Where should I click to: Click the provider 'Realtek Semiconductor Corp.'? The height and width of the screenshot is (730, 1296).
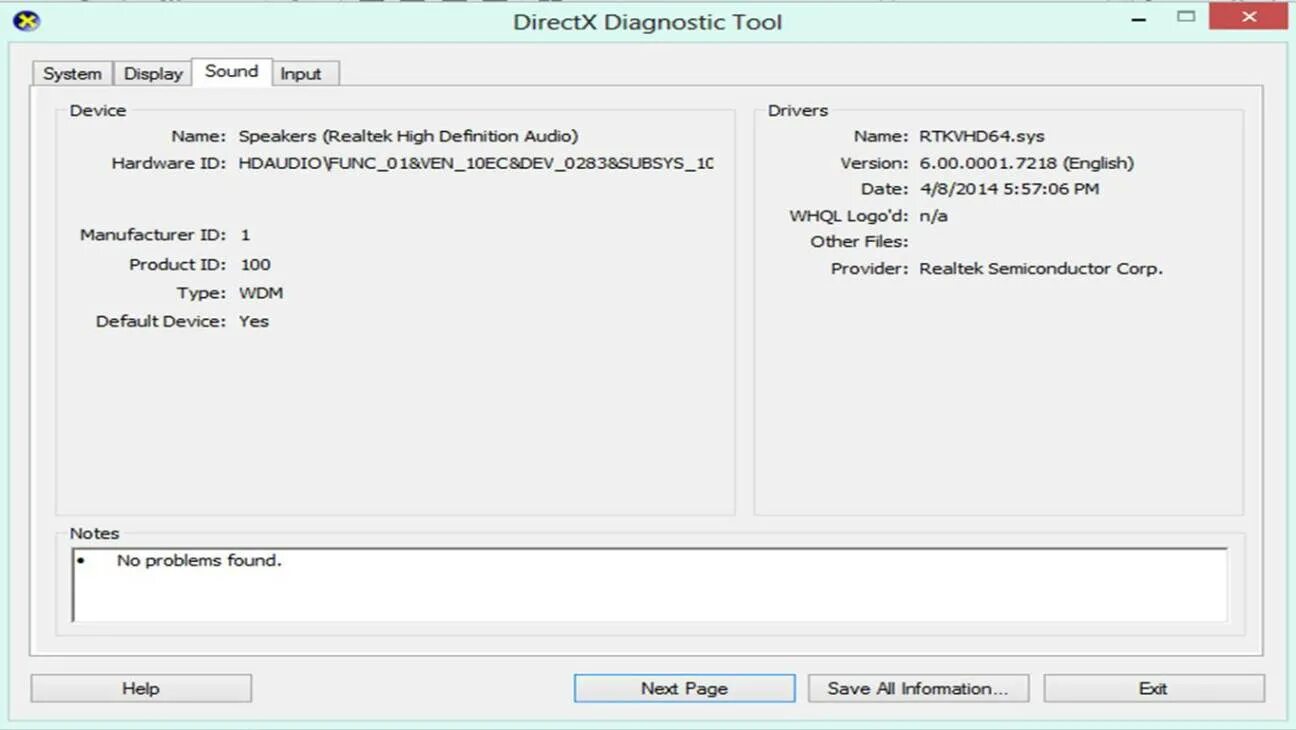pos(1041,268)
